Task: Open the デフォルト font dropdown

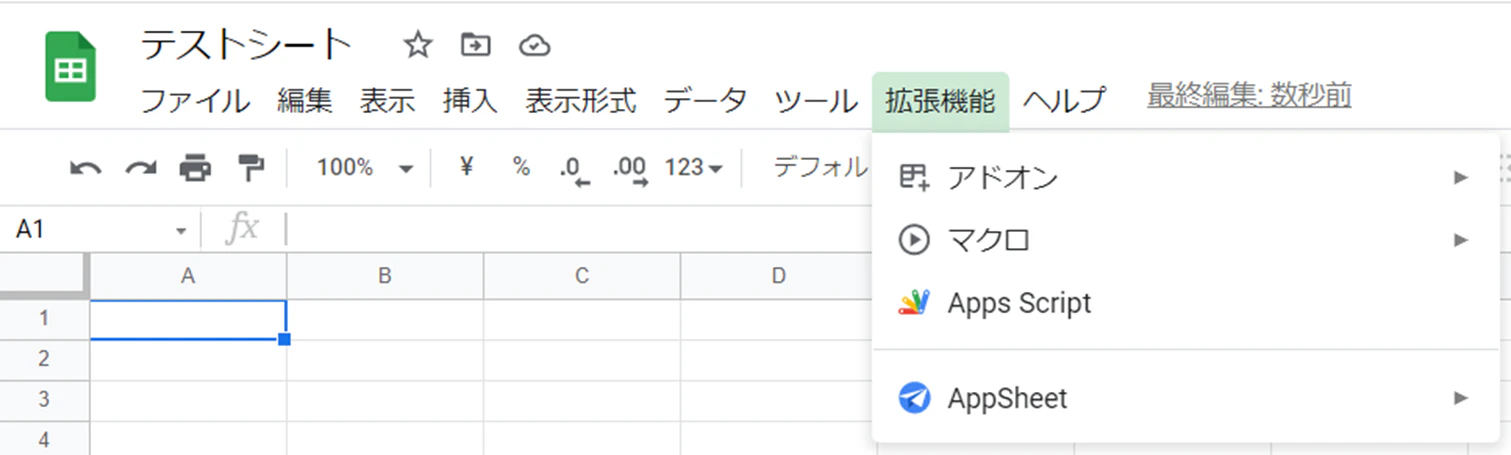Action: tap(820, 167)
